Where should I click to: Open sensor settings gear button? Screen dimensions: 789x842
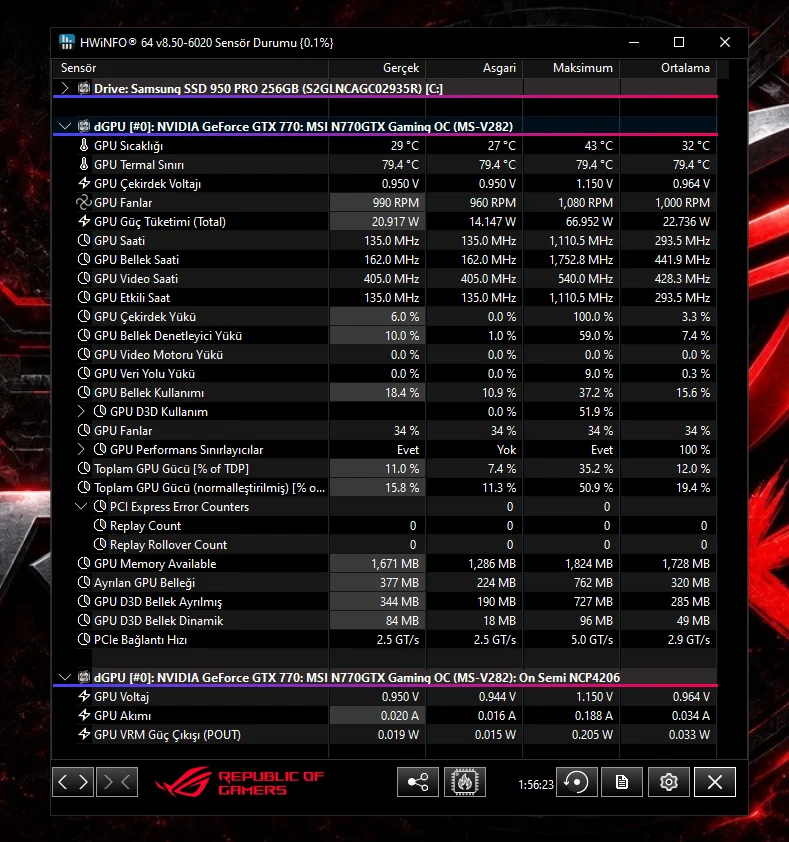669,782
